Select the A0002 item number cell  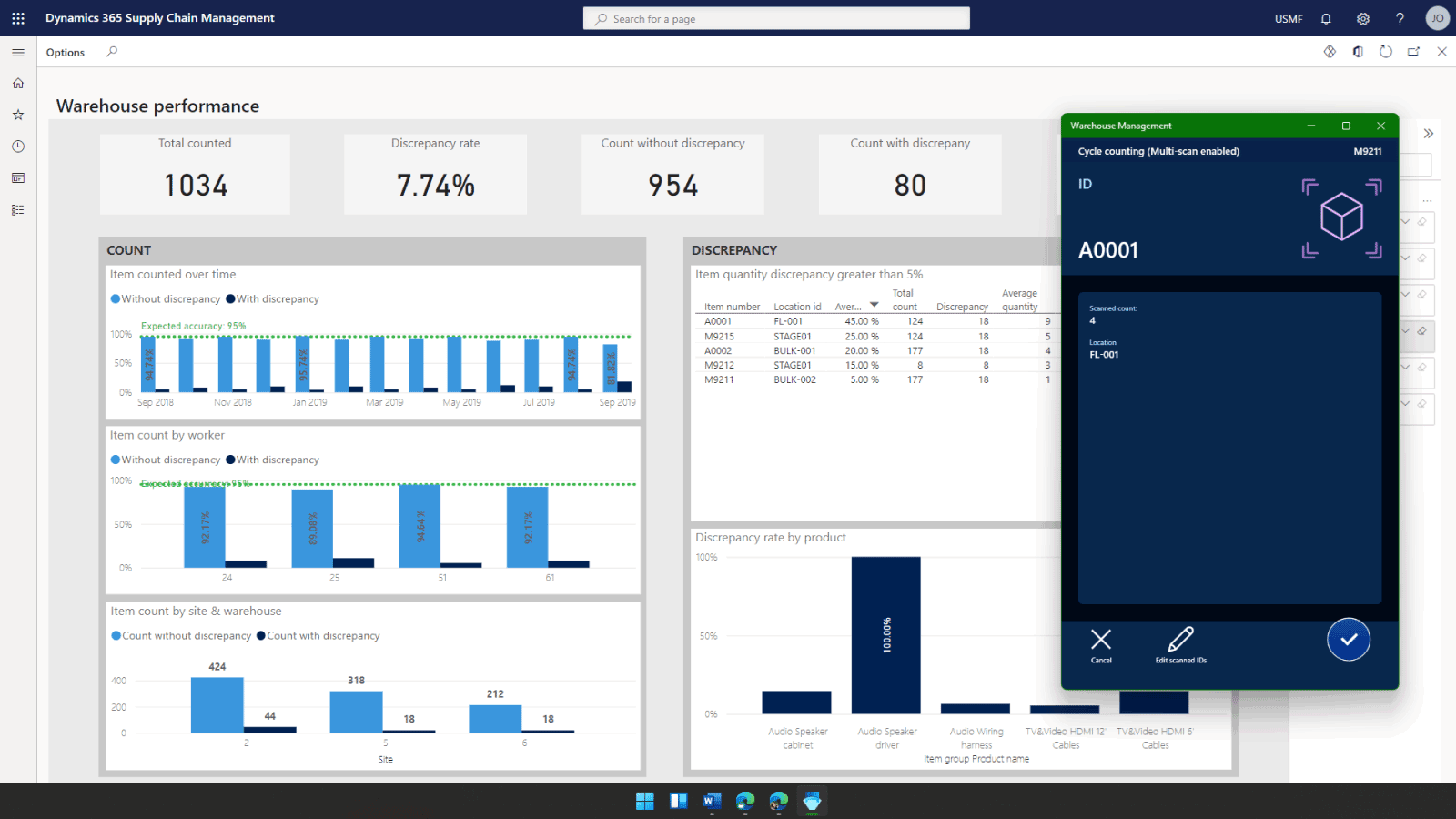(x=718, y=350)
